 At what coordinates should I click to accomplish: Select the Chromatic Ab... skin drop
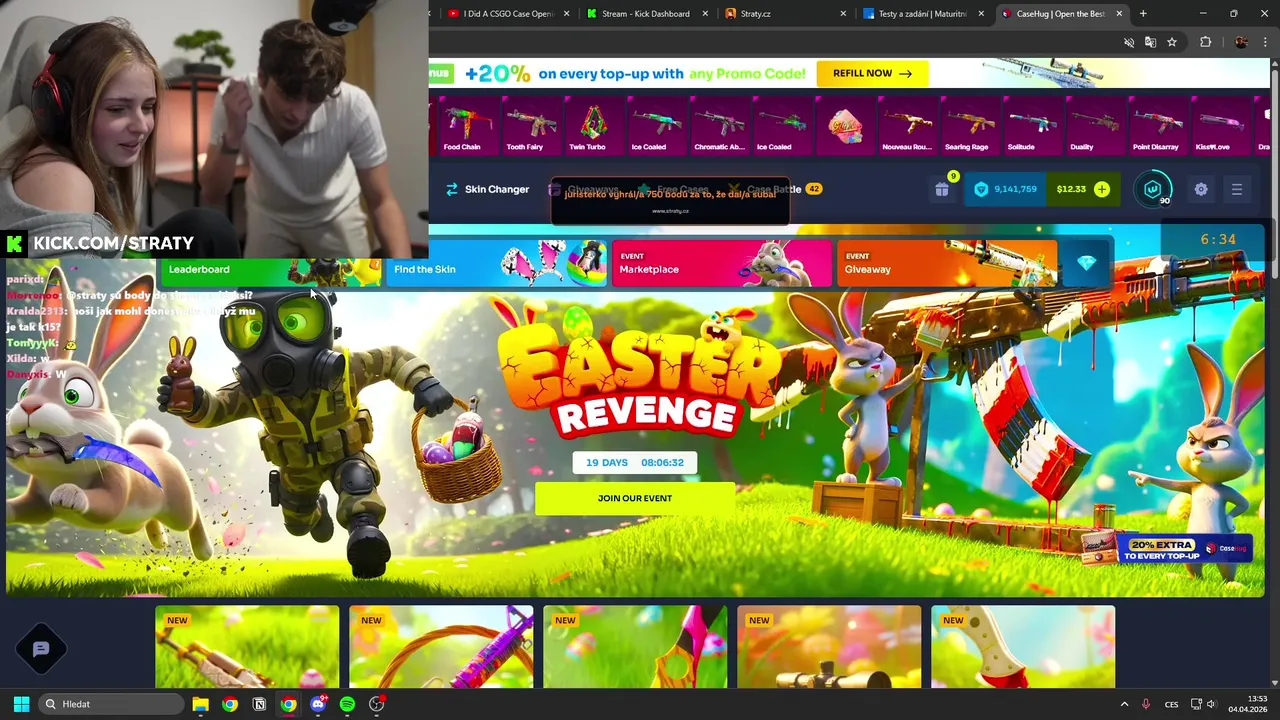(x=719, y=126)
